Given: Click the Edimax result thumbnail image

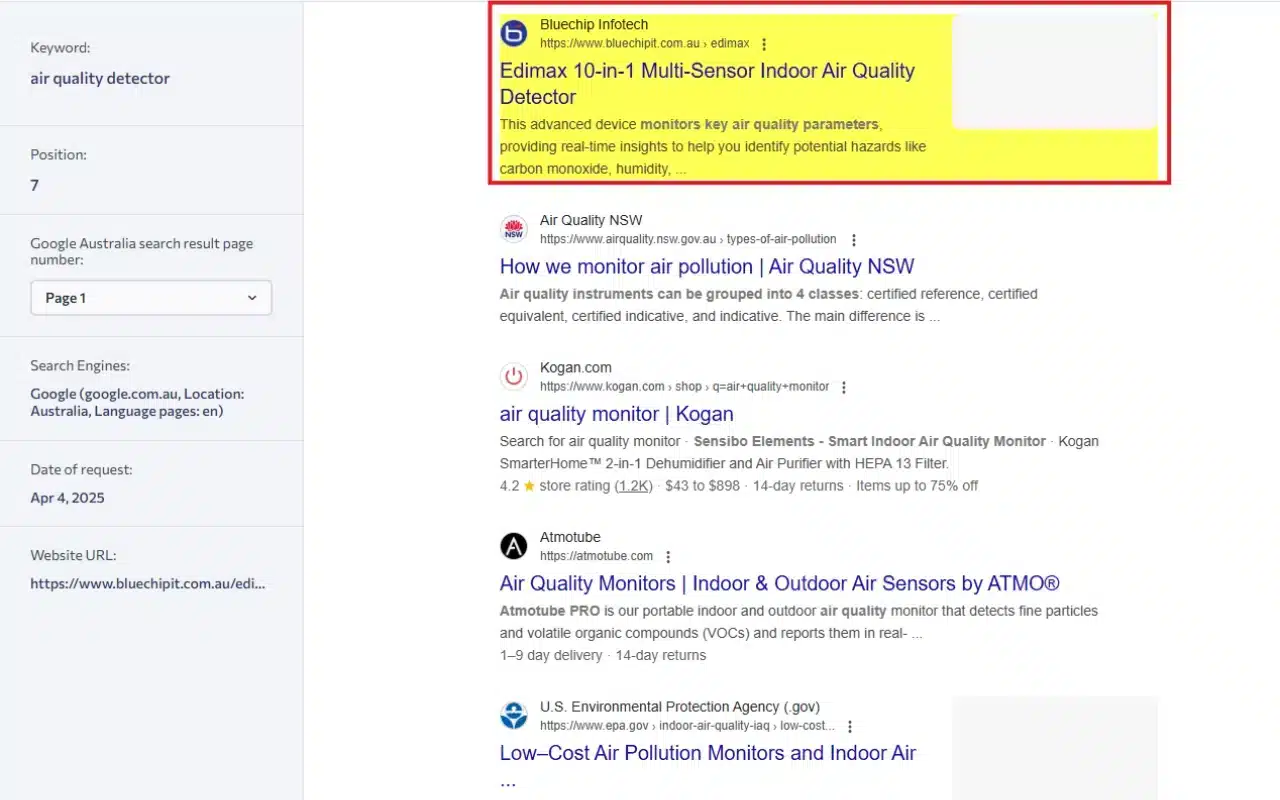Looking at the screenshot, I should pos(1054,72).
